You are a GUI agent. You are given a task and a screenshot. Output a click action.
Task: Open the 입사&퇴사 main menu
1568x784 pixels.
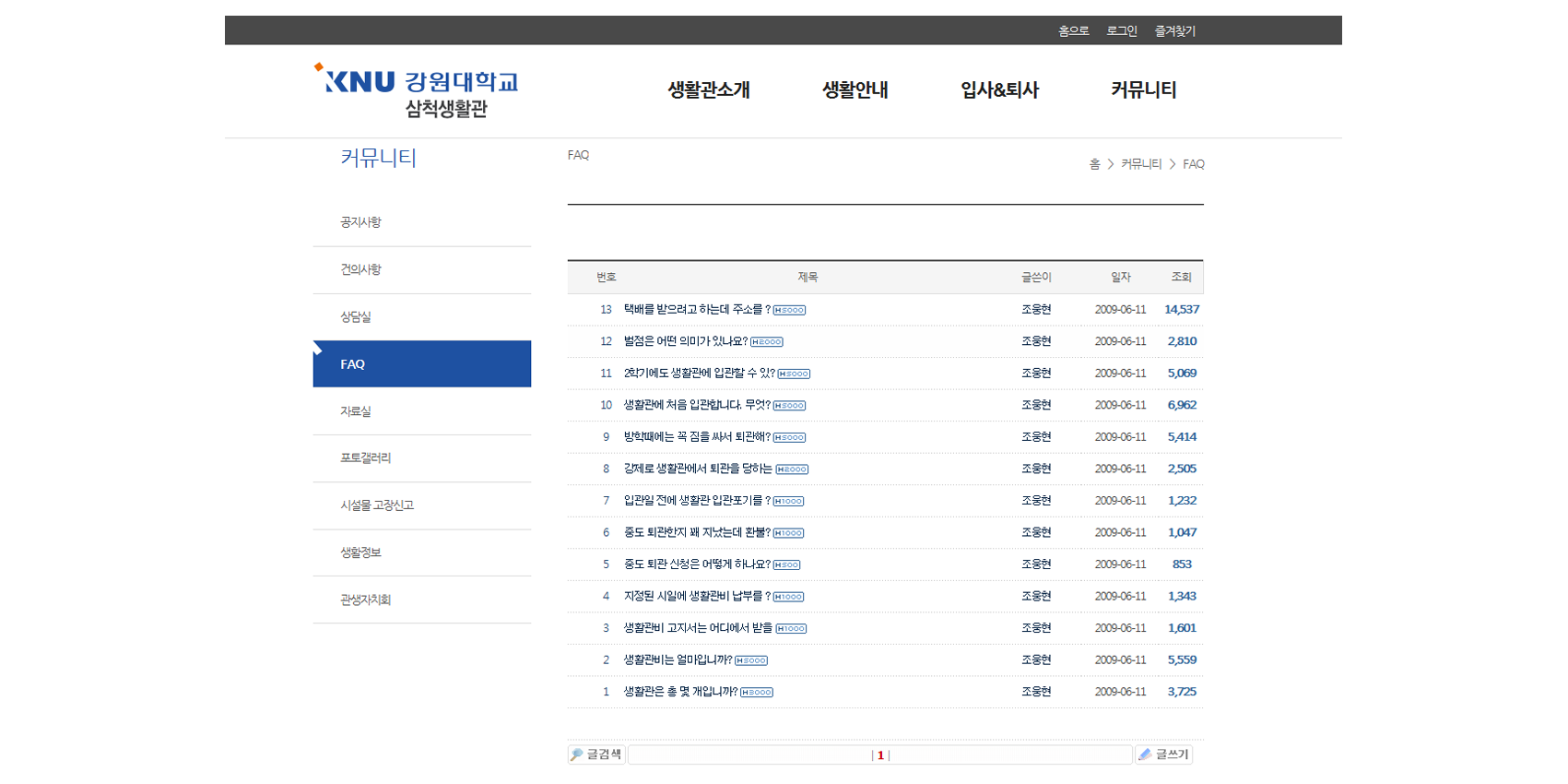pos(999,90)
